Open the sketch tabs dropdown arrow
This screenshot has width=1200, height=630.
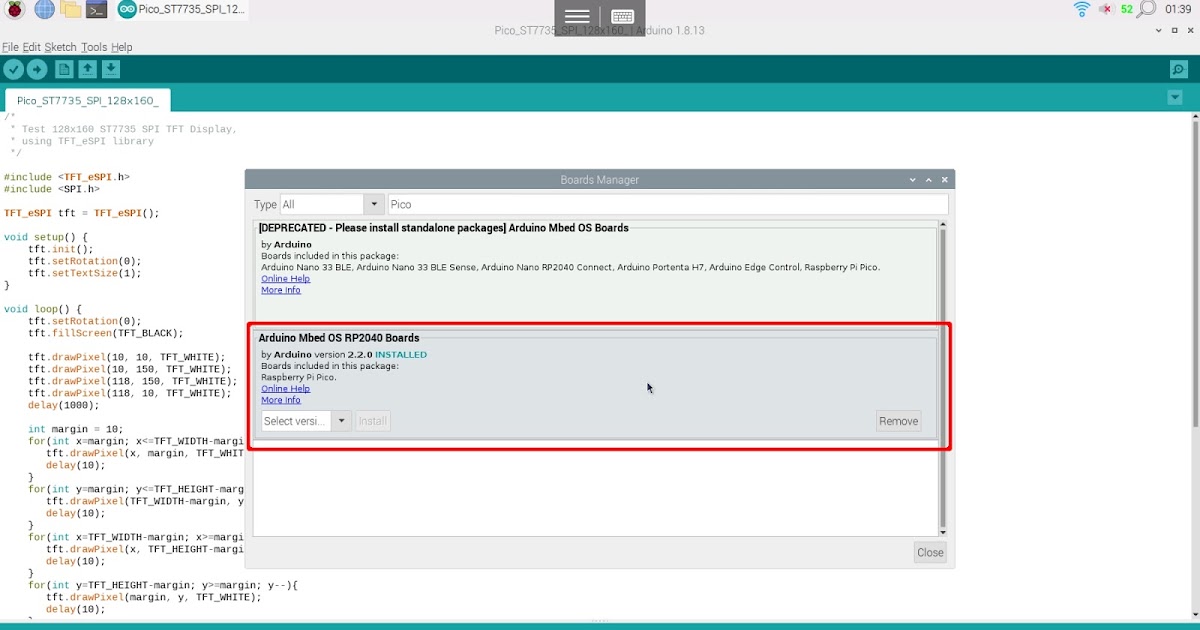coord(1174,97)
